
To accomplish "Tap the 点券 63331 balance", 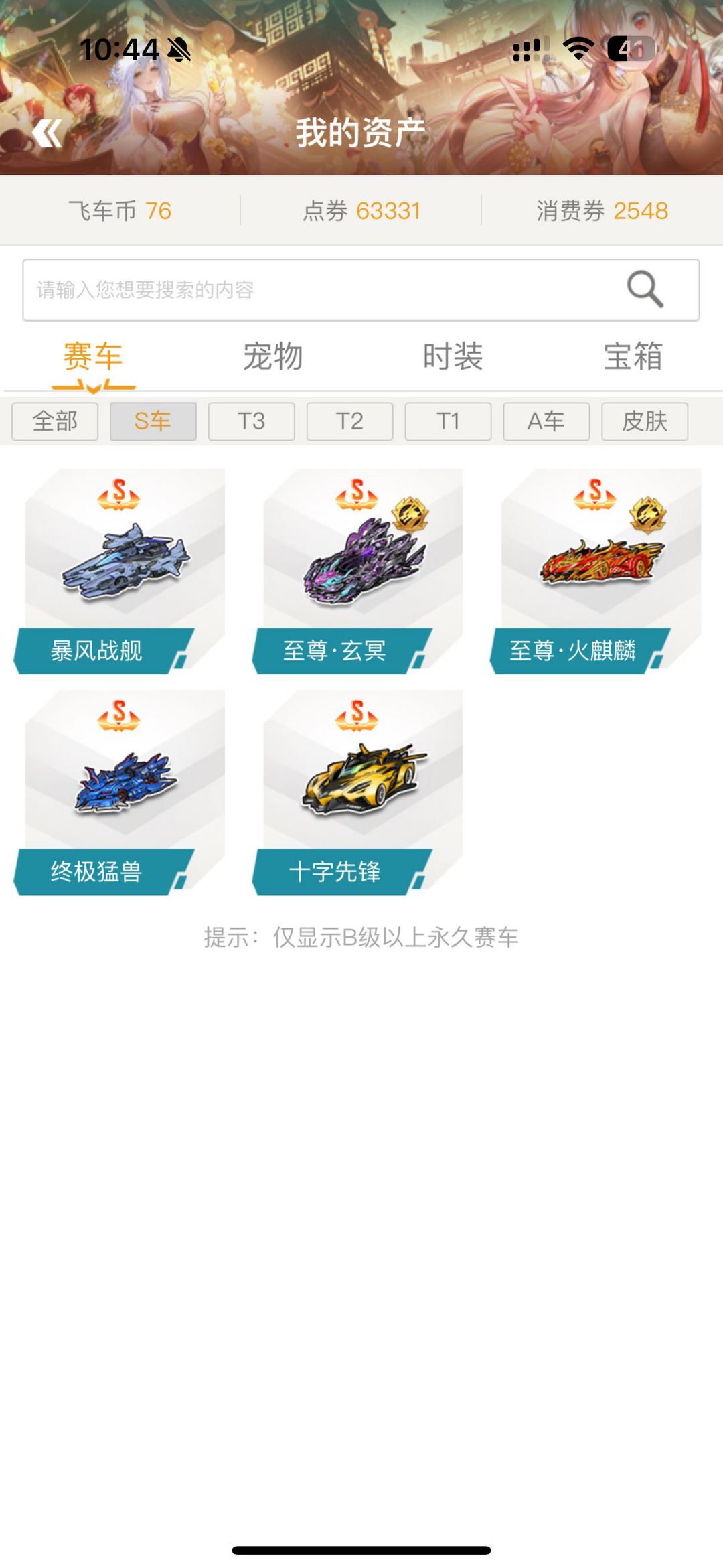I will click(361, 211).
